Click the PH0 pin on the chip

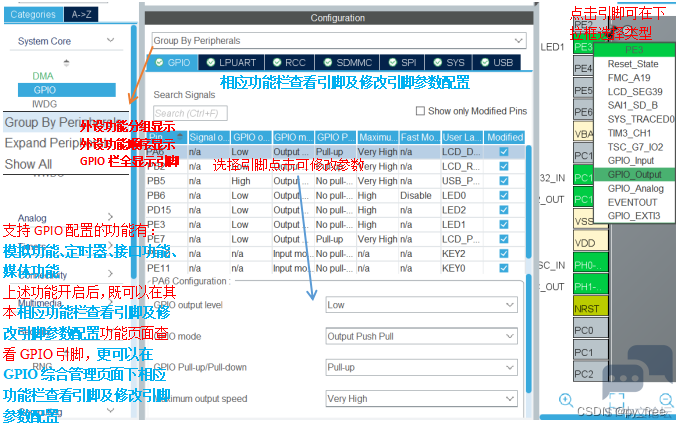pyautogui.click(x=586, y=264)
